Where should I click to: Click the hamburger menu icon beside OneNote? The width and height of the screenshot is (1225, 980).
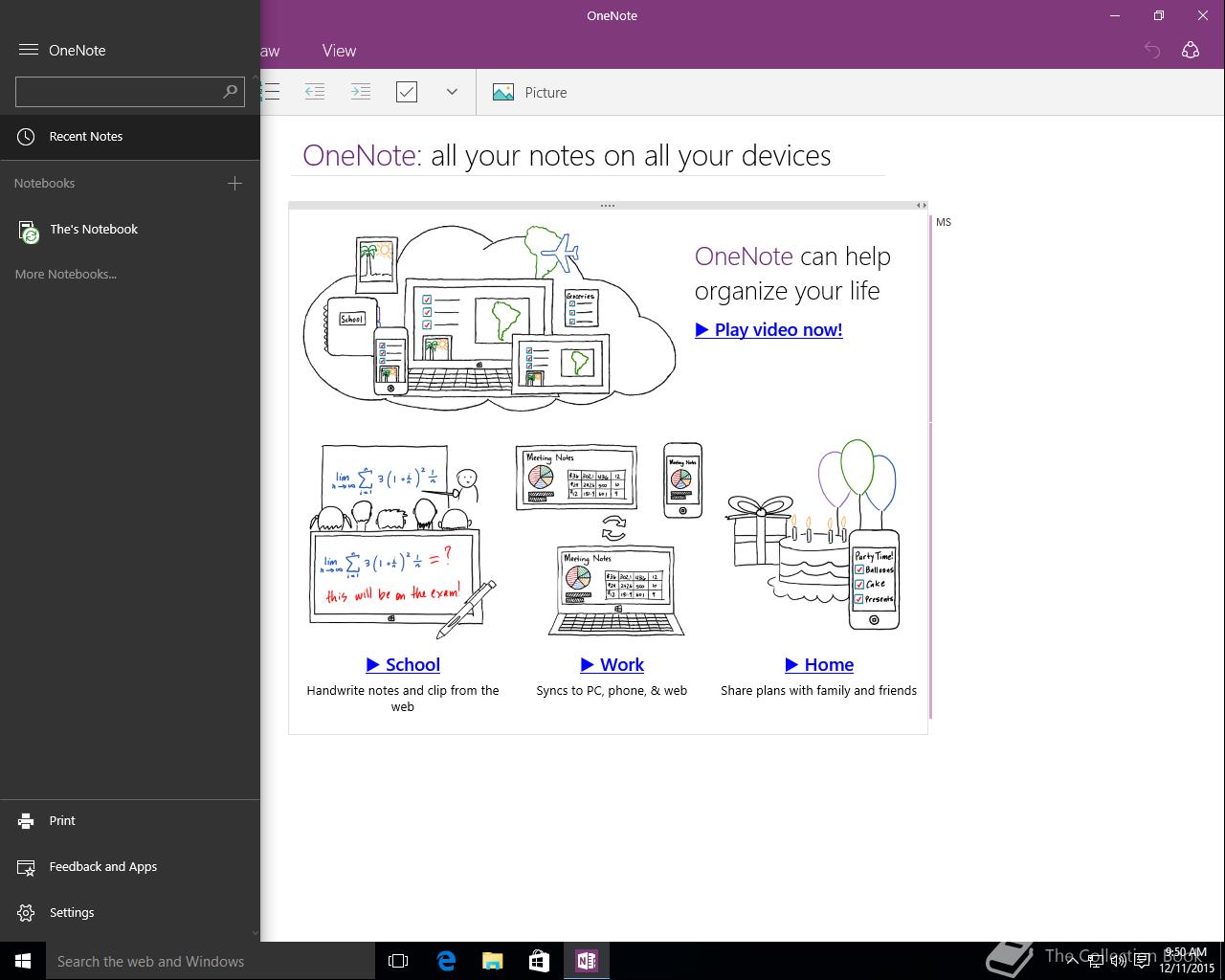point(28,50)
